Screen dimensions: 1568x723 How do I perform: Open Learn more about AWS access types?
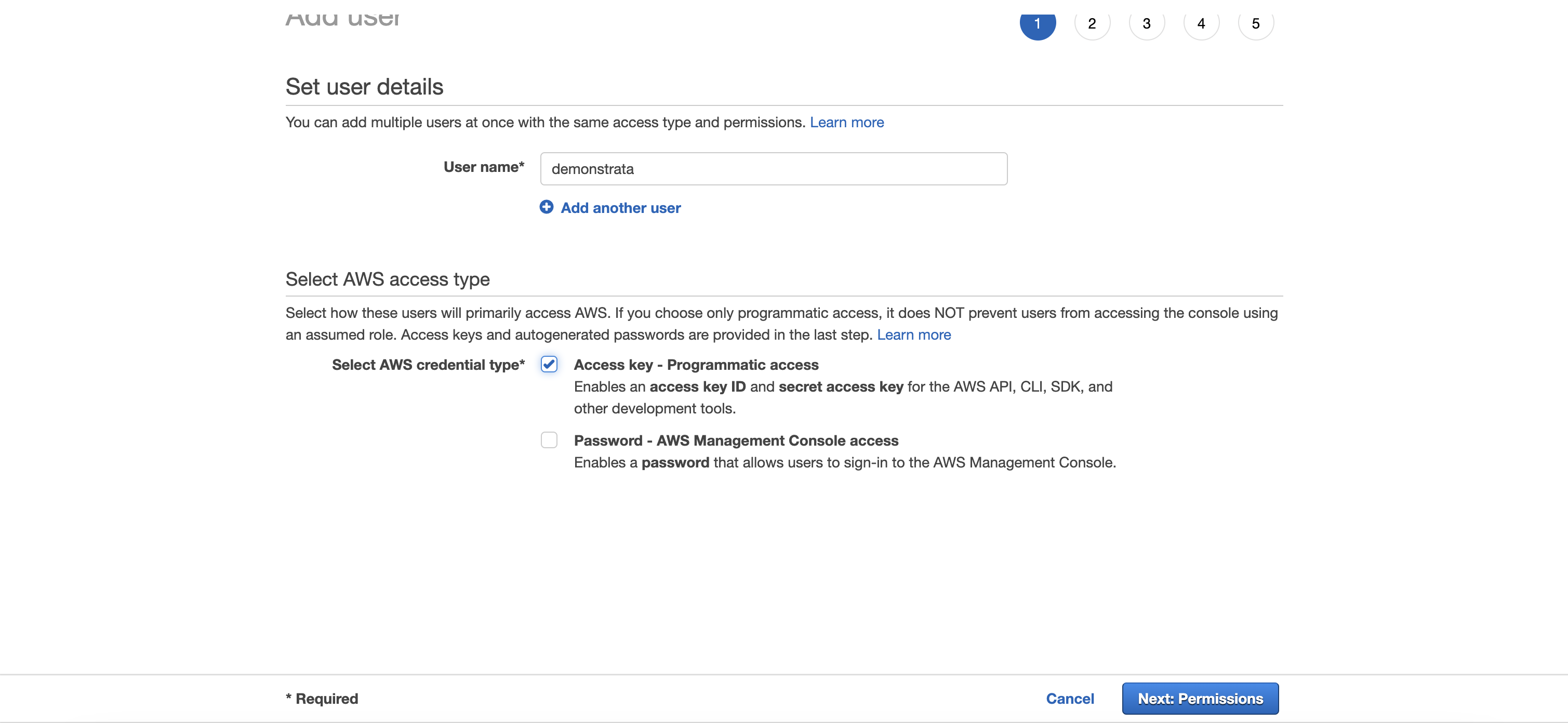tap(914, 334)
